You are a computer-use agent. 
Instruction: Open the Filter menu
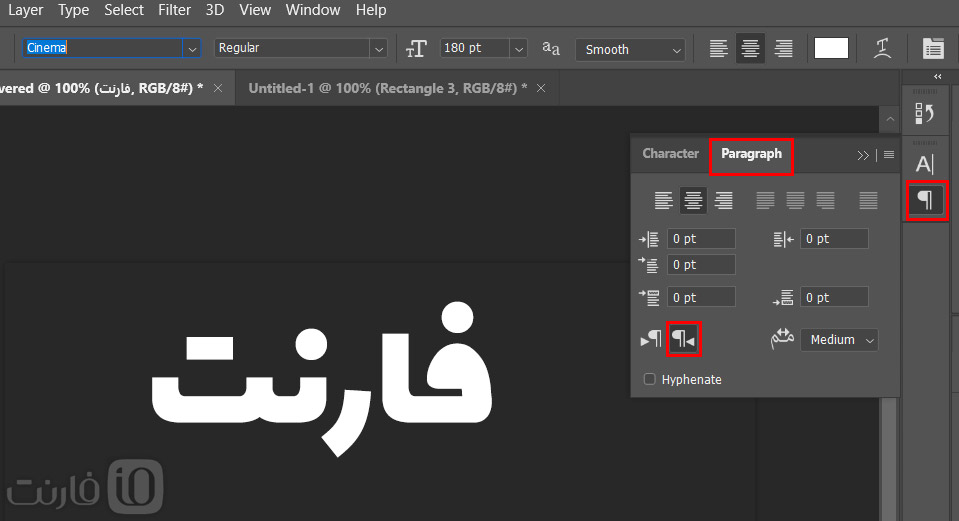[174, 10]
